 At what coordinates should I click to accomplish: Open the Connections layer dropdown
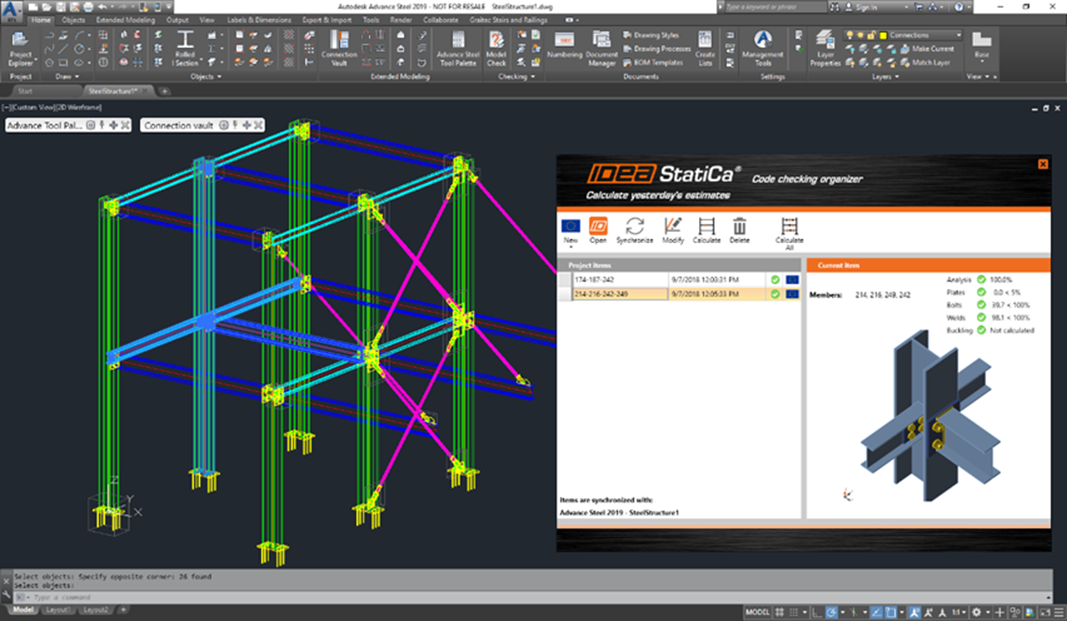click(x=959, y=35)
